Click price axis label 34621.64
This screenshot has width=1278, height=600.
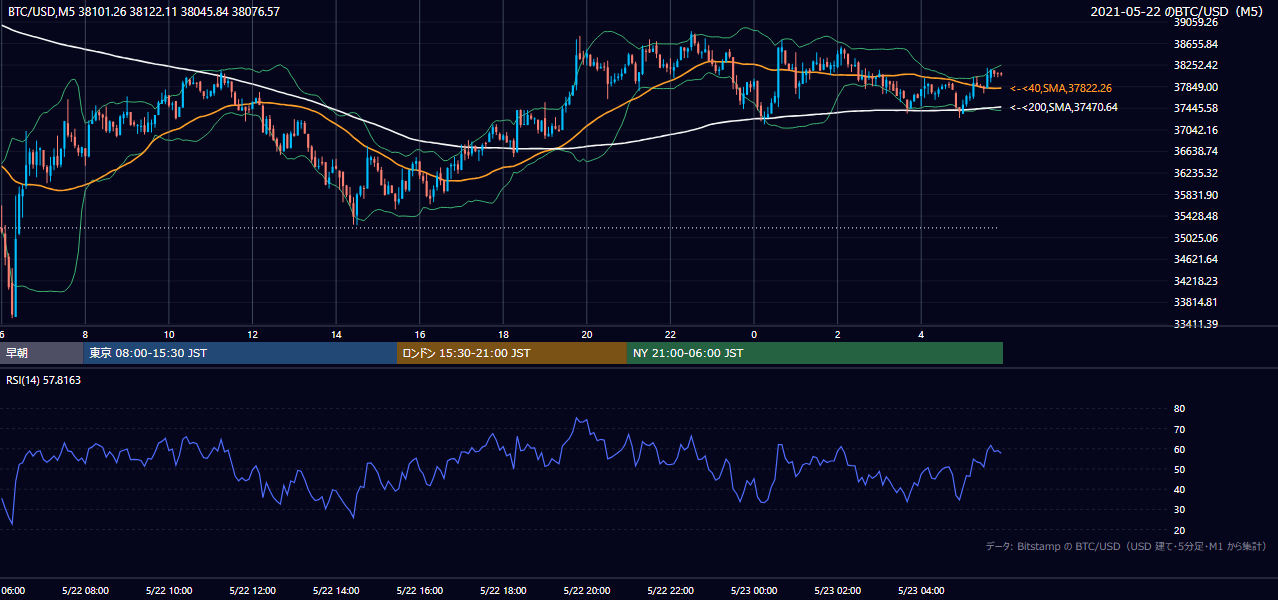point(1196,259)
